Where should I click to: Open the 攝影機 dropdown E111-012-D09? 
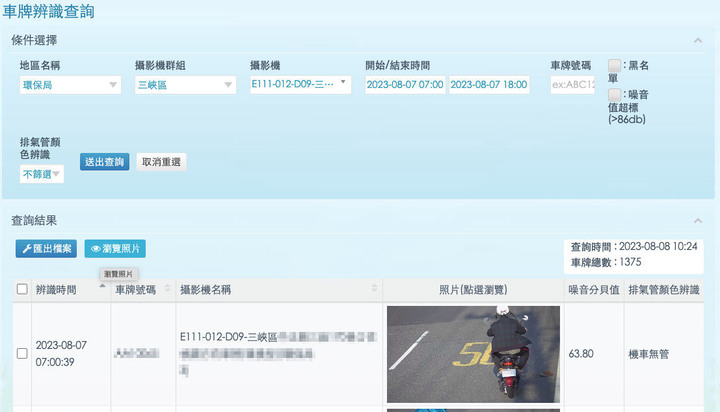[301, 85]
